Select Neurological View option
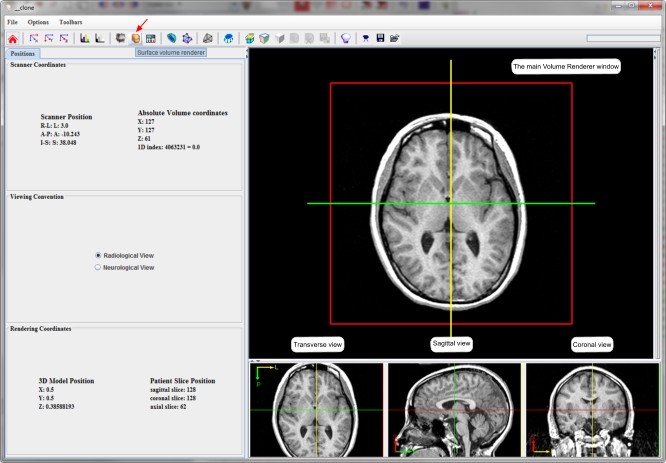666x463 pixels. [x=98, y=267]
